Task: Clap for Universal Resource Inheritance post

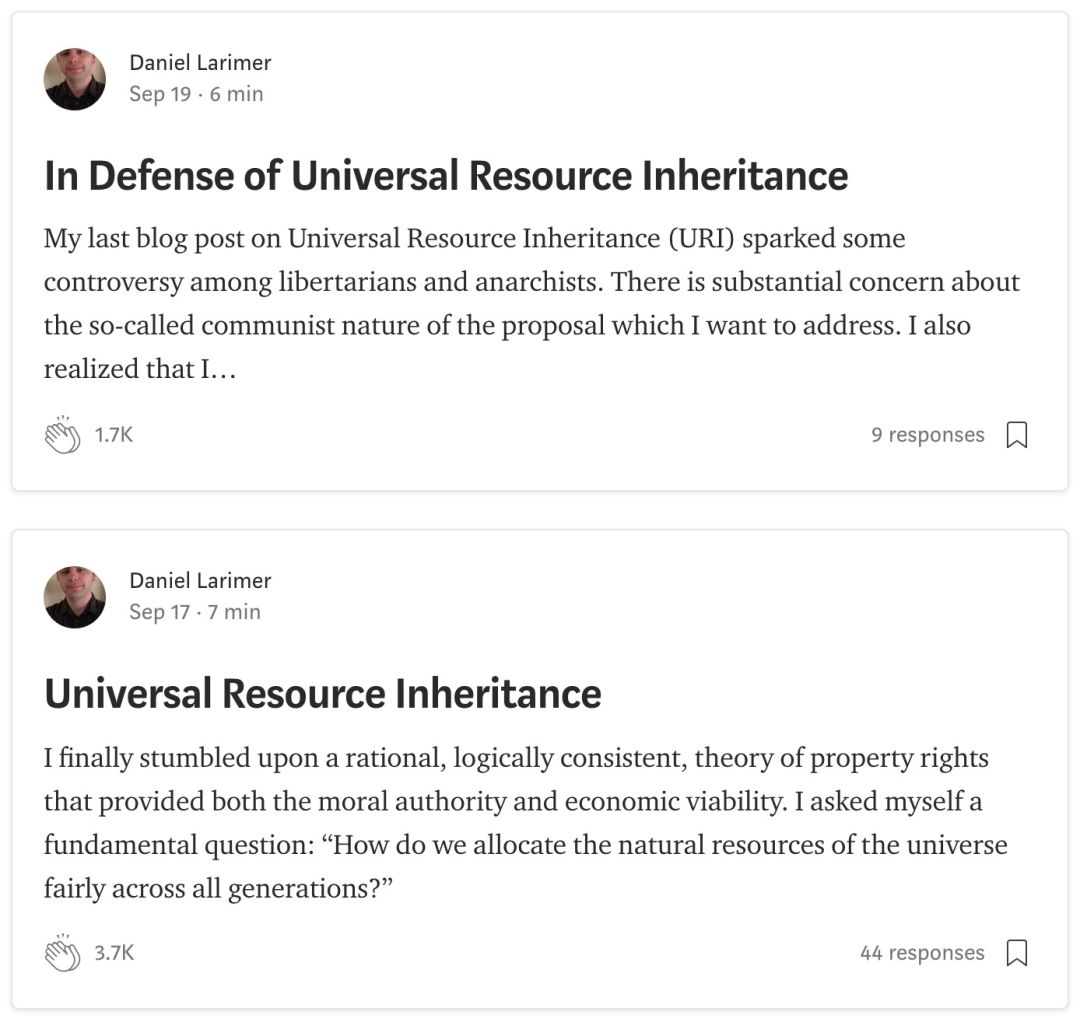Action: pyautogui.click(x=63, y=952)
